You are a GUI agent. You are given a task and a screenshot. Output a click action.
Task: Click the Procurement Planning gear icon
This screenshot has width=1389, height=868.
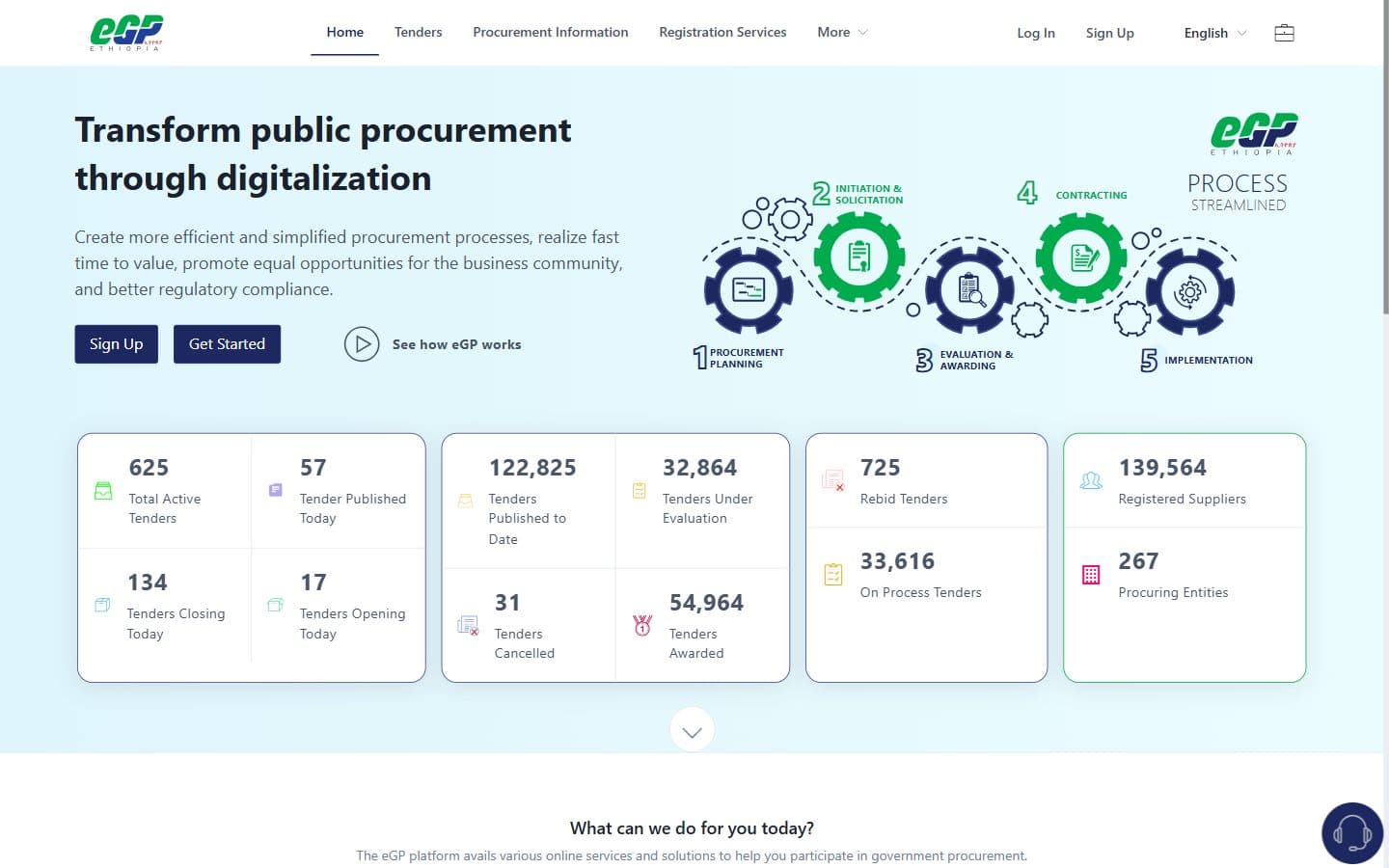[749, 289]
